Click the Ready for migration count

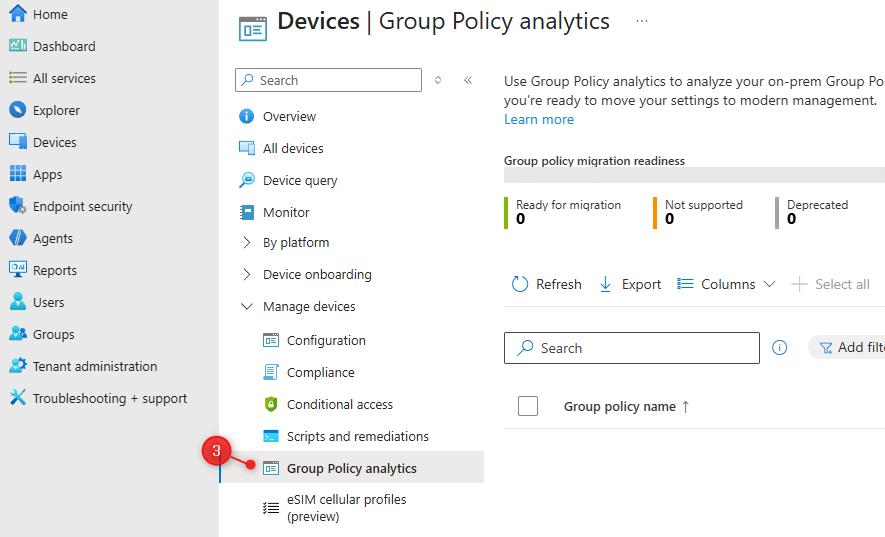(x=520, y=219)
